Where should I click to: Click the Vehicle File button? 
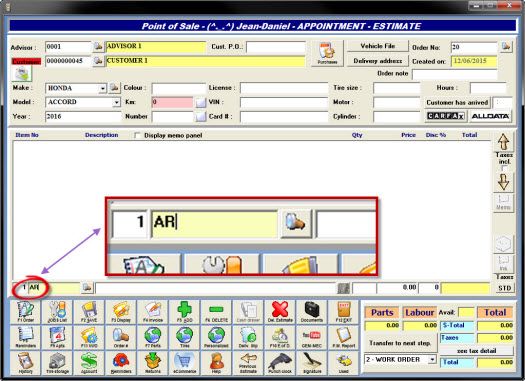pyautogui.click(x=377, y=46)
